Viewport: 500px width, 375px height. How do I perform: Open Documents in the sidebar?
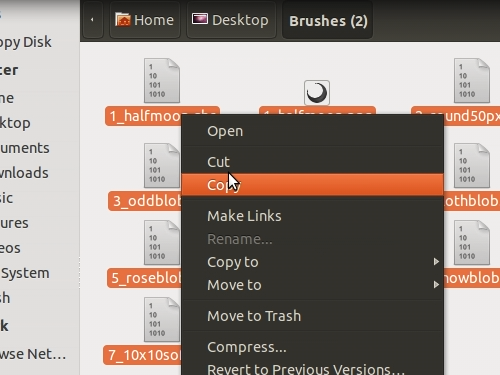click(25, 148)
